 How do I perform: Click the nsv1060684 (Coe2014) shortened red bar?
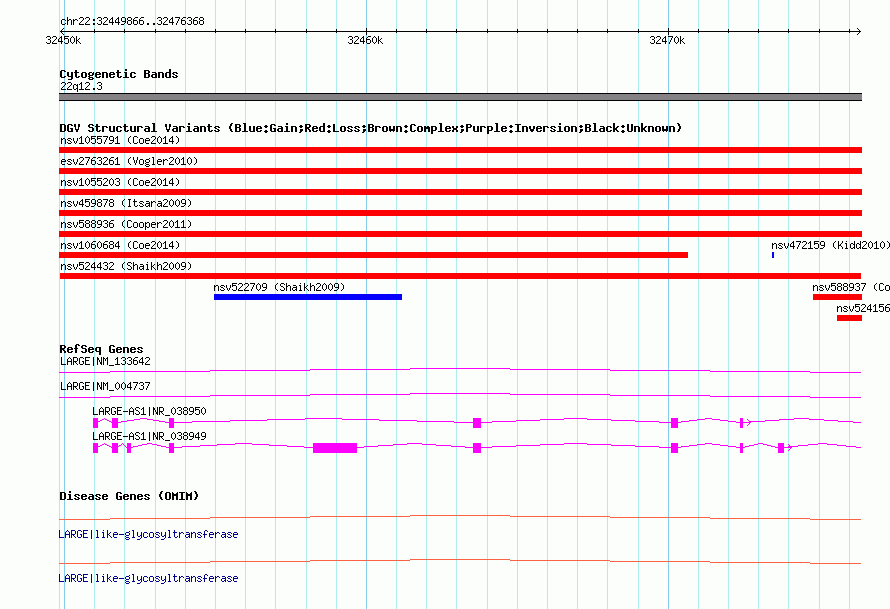(373, 255)
